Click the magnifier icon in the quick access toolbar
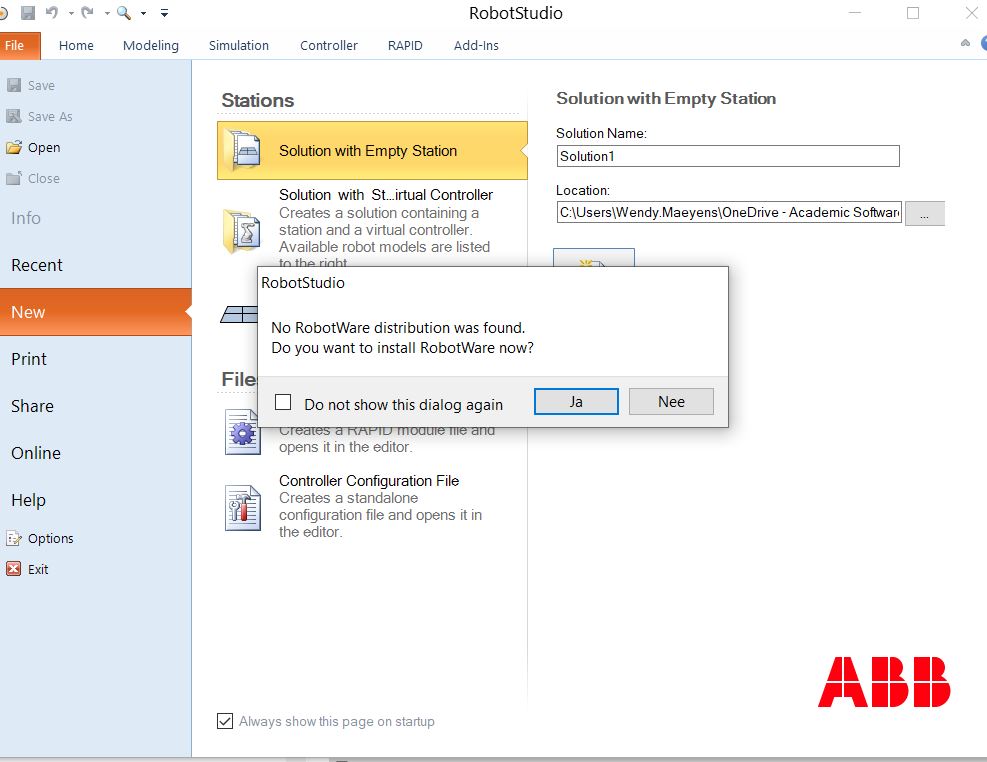 124,13
